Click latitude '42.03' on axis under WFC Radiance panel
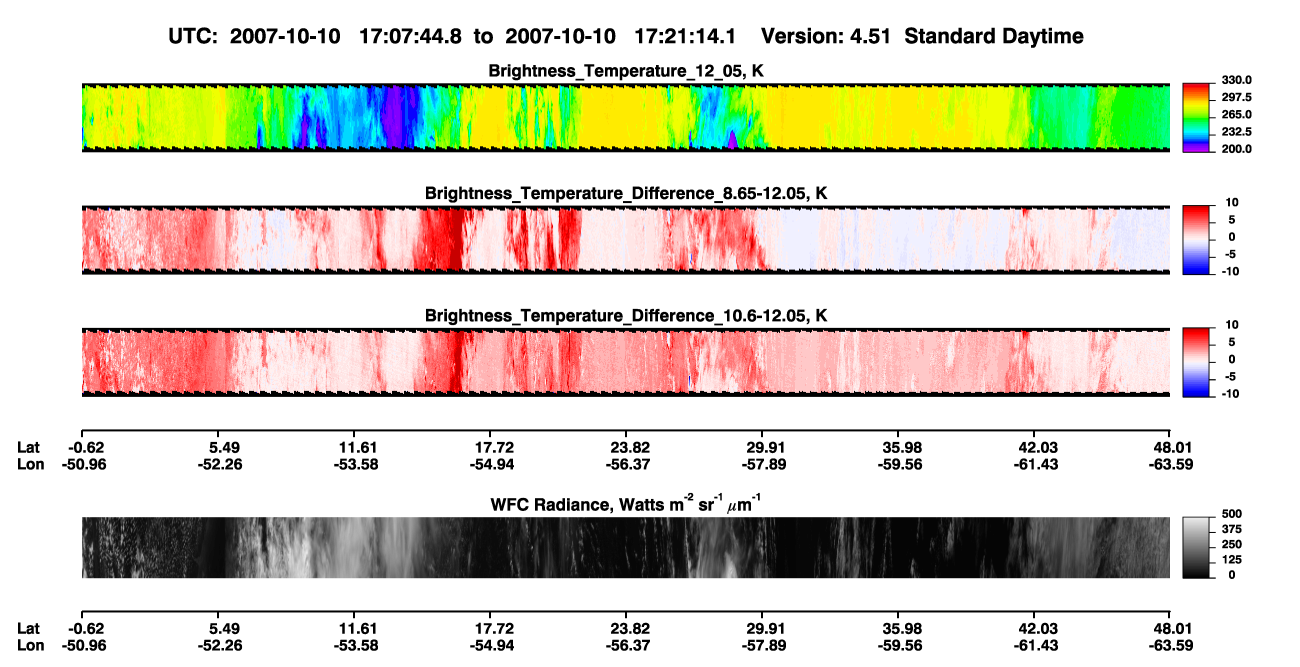 (1037, 628)
